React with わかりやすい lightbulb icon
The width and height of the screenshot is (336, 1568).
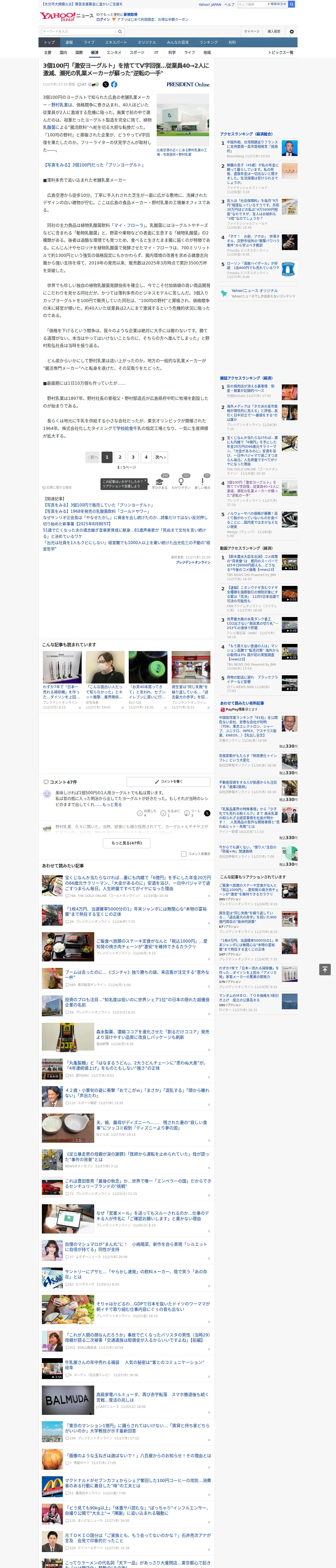[x=181, y=481]
